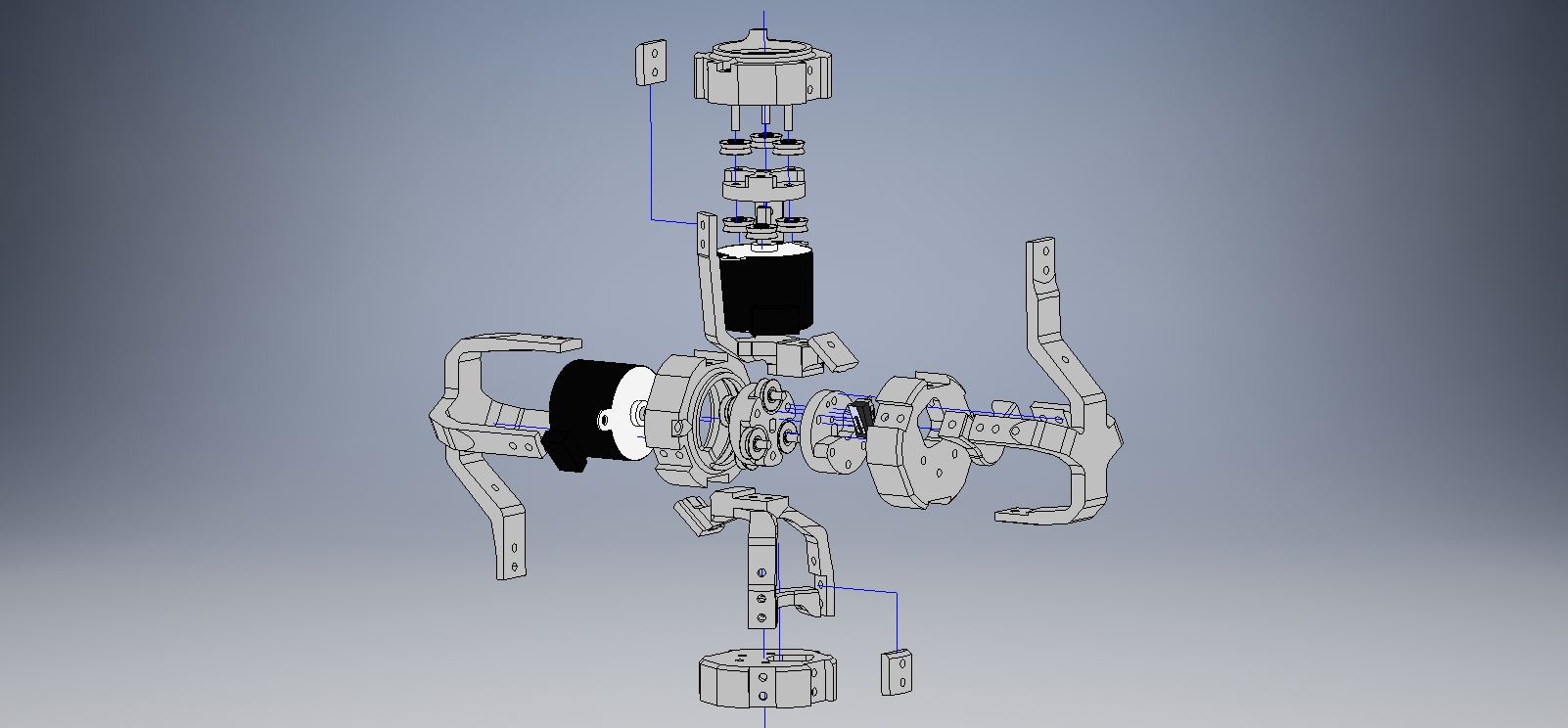Select the bottom cap ring part
The image size is (1568, 728).
[768, 677]
